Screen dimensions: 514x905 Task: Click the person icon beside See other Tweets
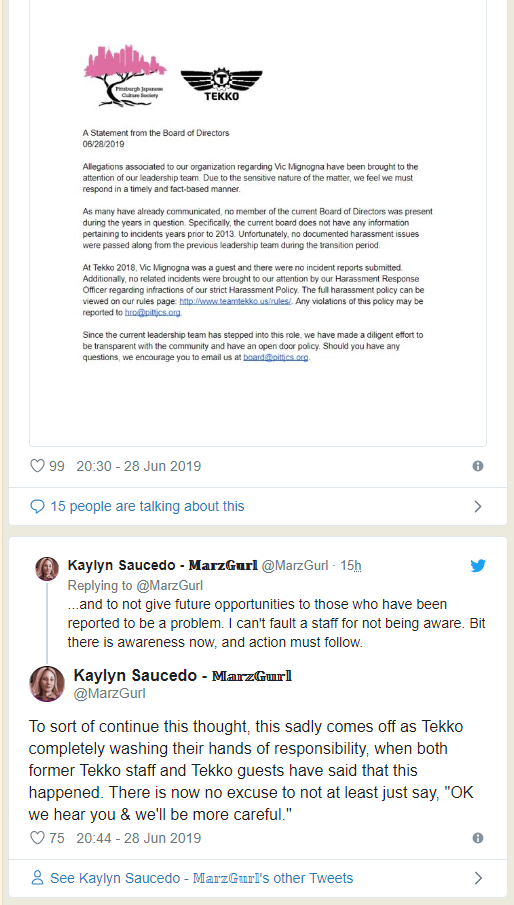pyautogui.click(x=37, y=878)
